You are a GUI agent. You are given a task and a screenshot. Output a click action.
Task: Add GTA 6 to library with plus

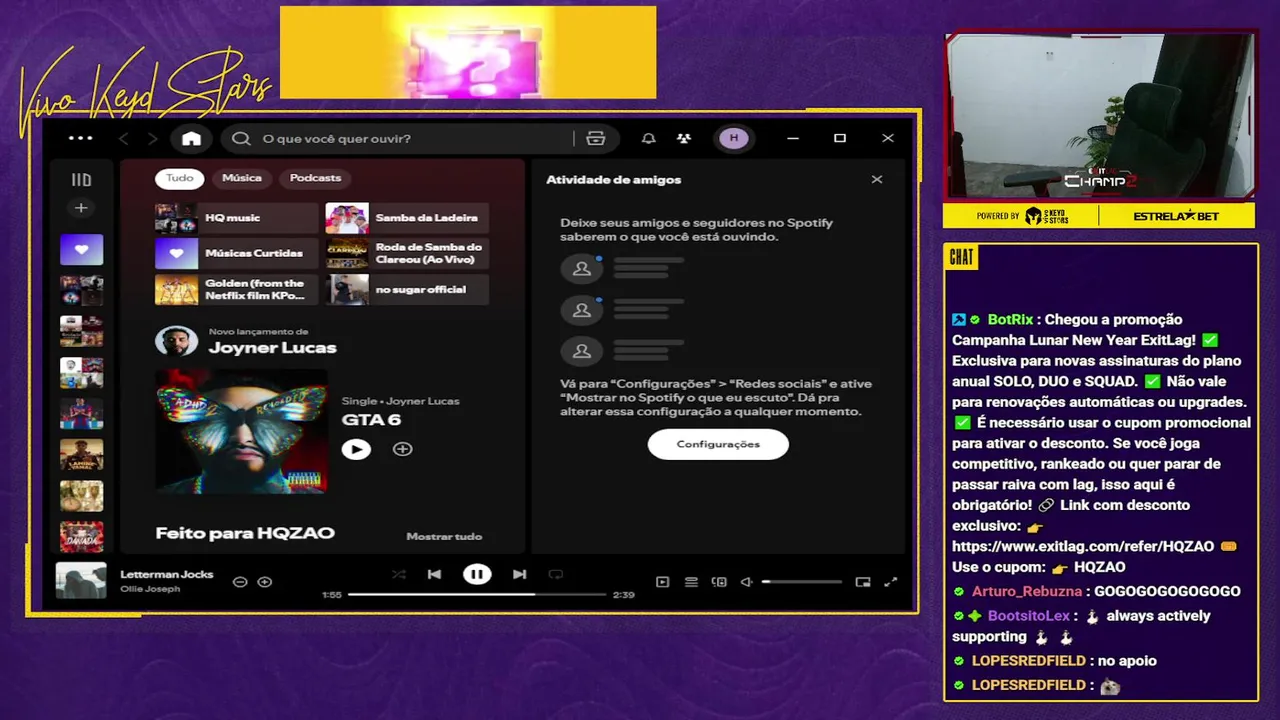coord(402,449)
